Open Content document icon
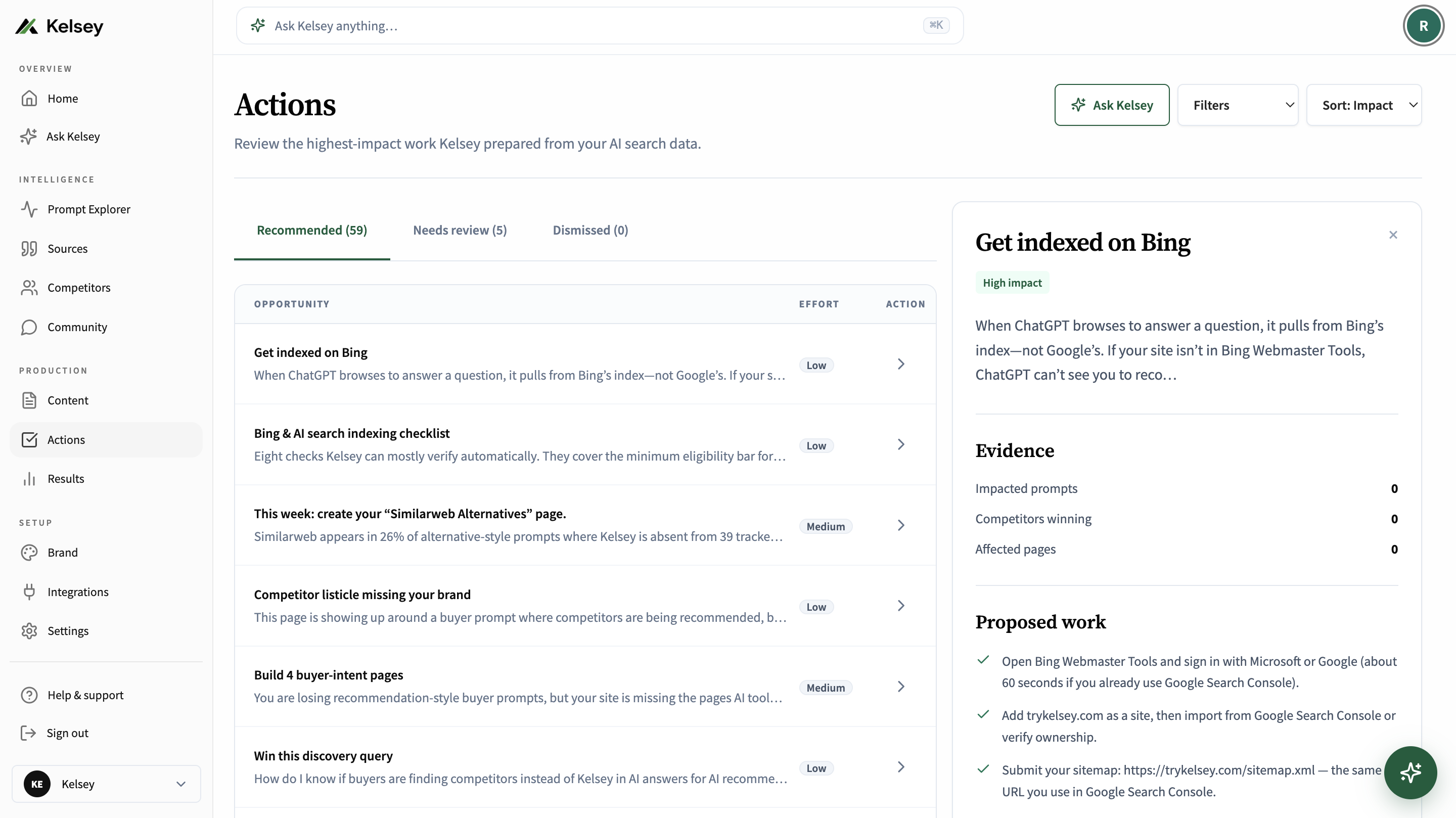Screen dimensions: 1456x818 29,400
